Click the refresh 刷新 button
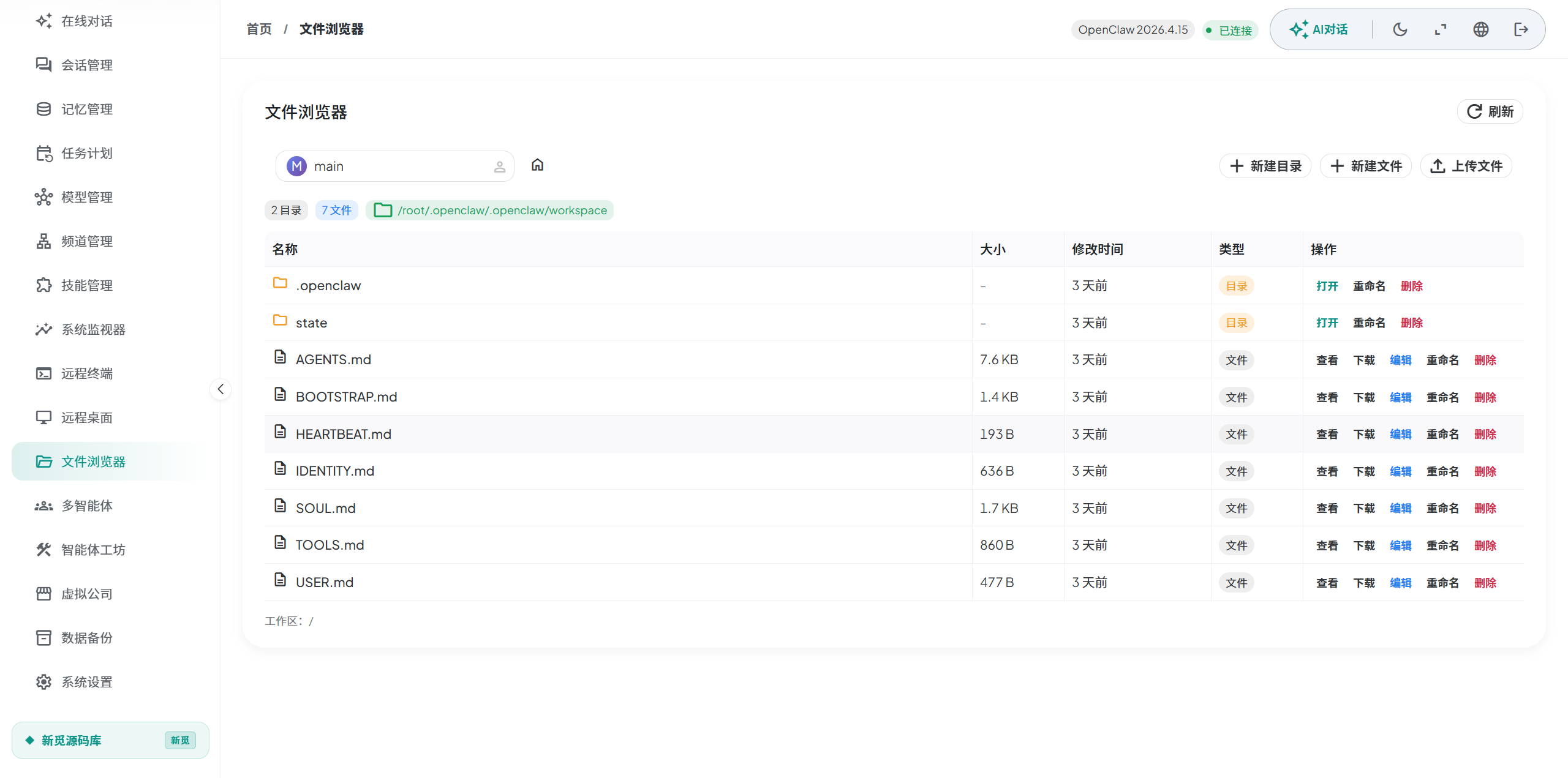 1490,111
